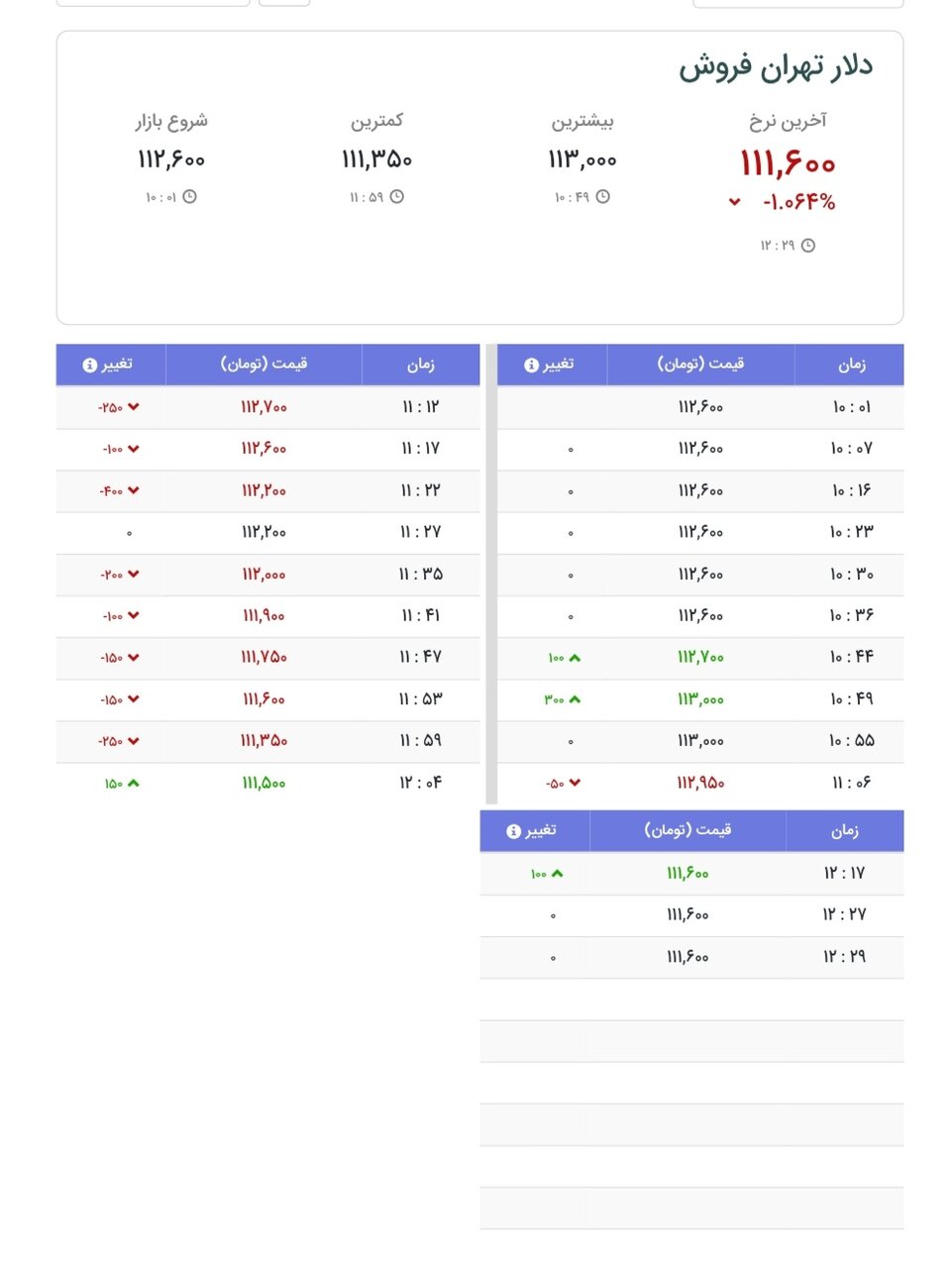Click the clock icon next to کمترین time ۱۱:۵۹
952x1268 pixels.
397,197
